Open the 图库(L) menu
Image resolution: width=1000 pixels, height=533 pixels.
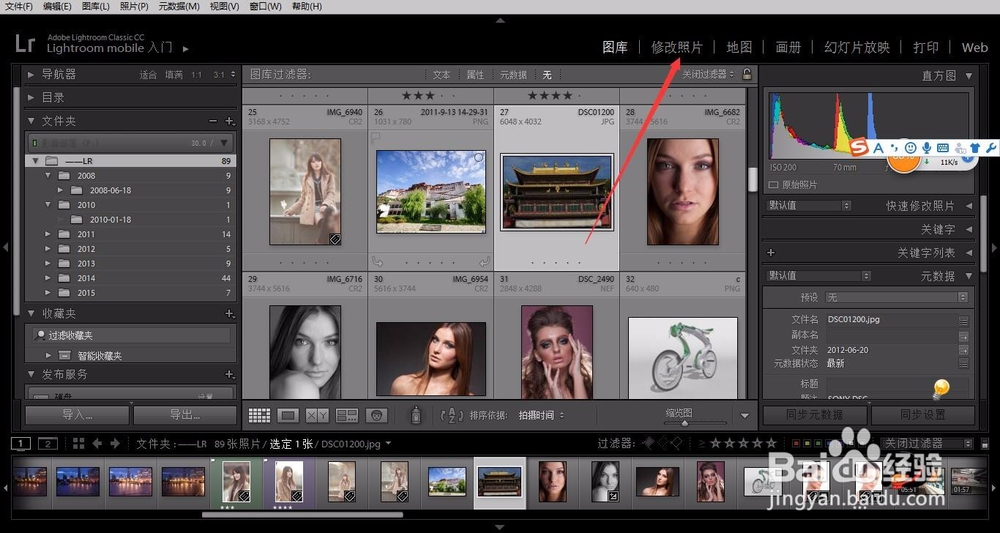96,6
